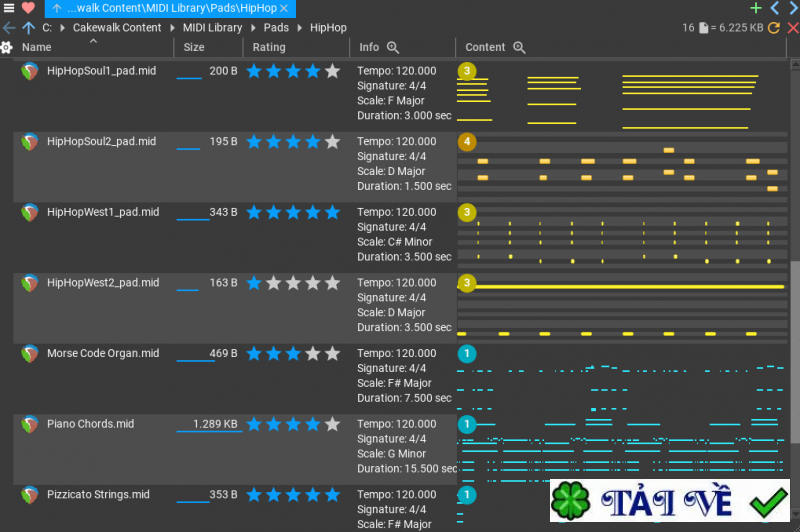
Task: Expand breadcrumb arrow after C:
Action: pyautogui.click(x=62, y=28)
